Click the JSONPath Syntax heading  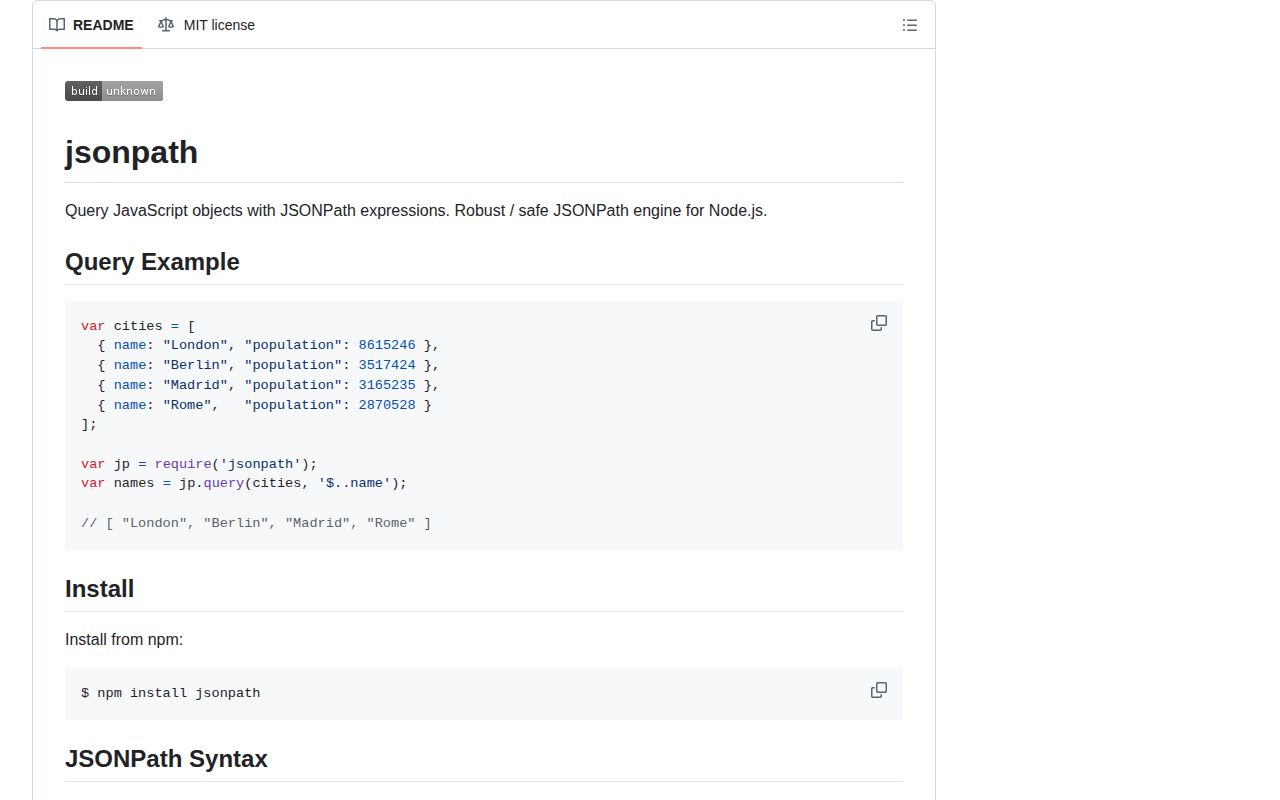point(166,759)
